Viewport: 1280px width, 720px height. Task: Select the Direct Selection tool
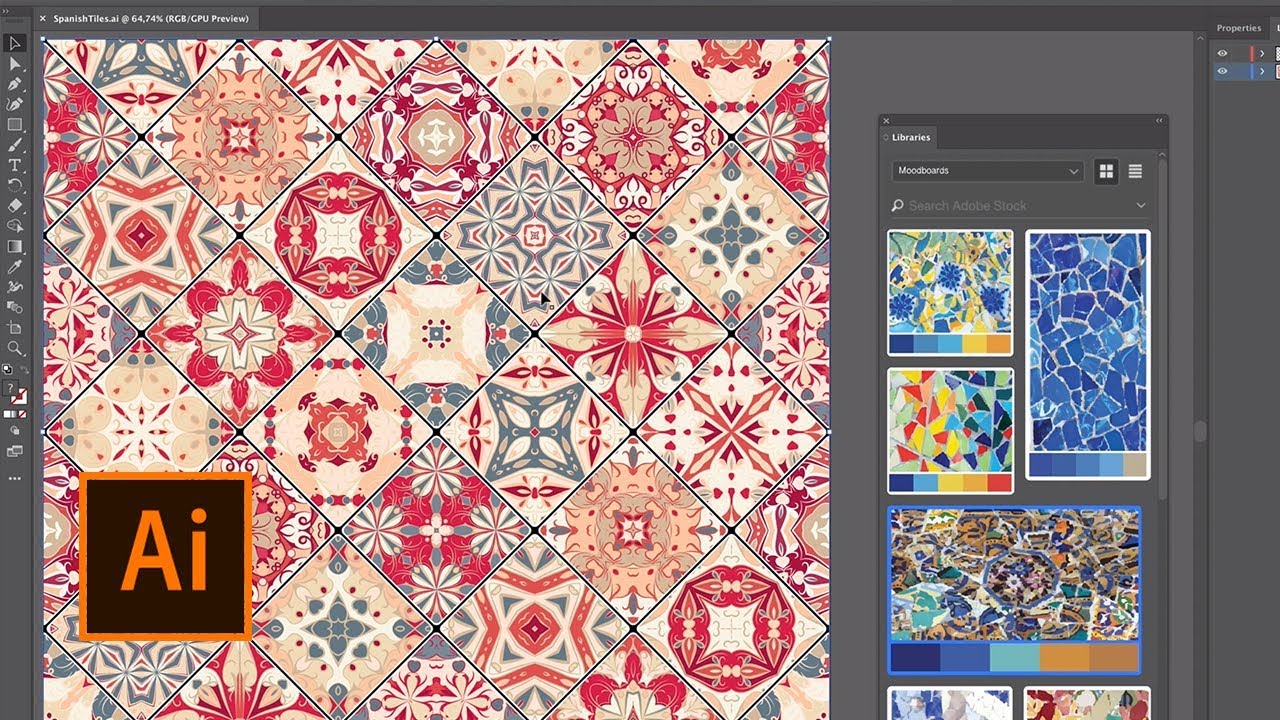tap(15, 64)
